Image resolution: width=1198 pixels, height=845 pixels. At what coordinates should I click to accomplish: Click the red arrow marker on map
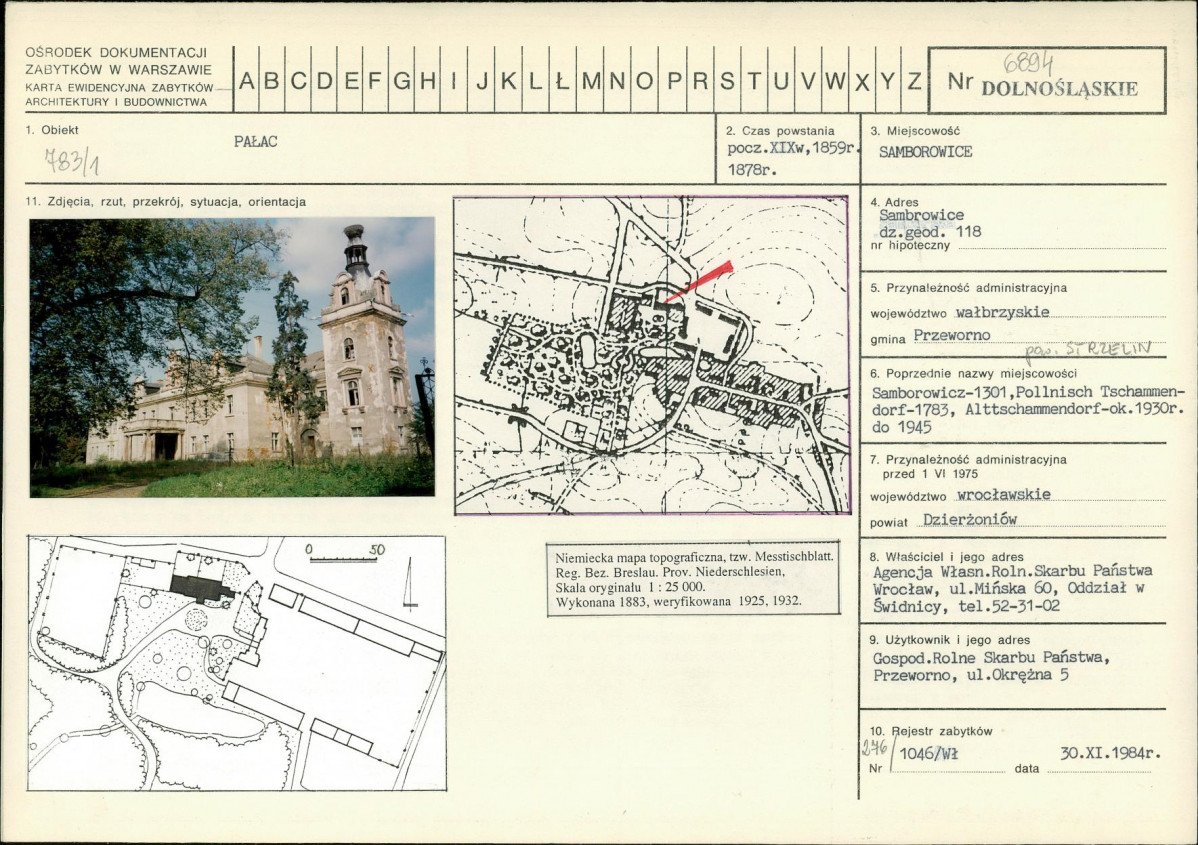coord(698,281)
